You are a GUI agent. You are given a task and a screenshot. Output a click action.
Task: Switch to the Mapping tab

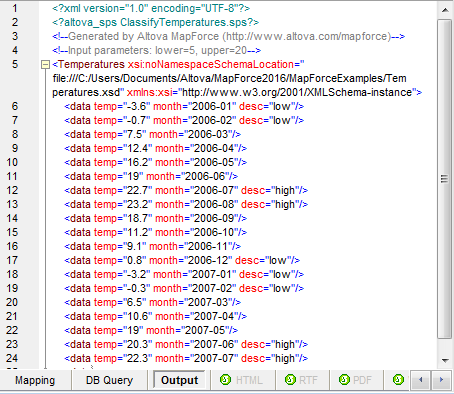click(x=35, y=380)
